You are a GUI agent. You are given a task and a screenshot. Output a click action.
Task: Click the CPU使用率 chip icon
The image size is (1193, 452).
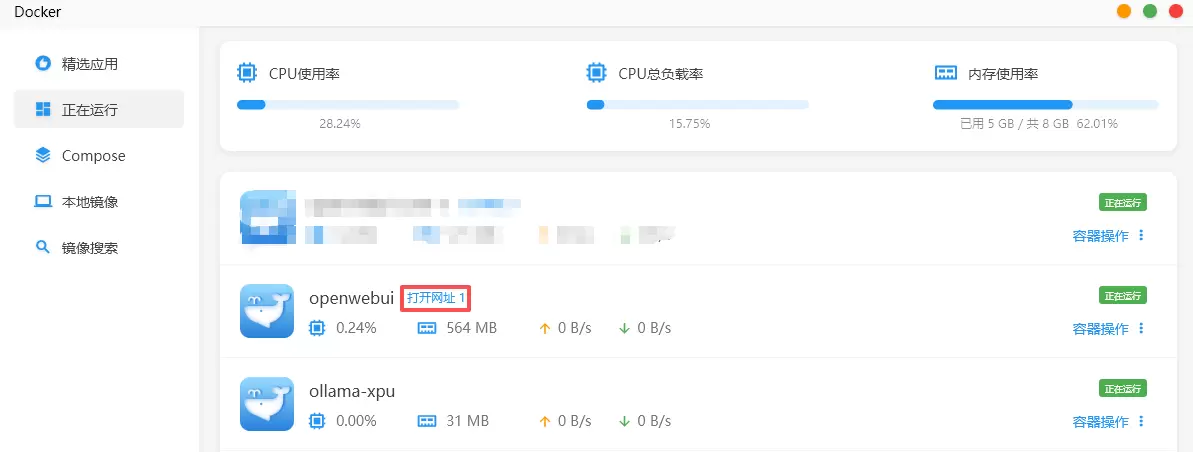[246, 73]
